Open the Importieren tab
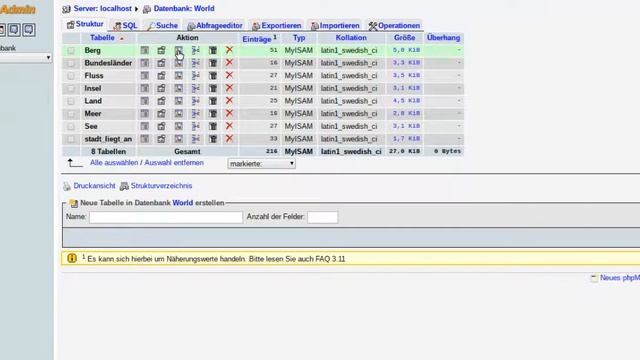 click(x=335, y=25)
